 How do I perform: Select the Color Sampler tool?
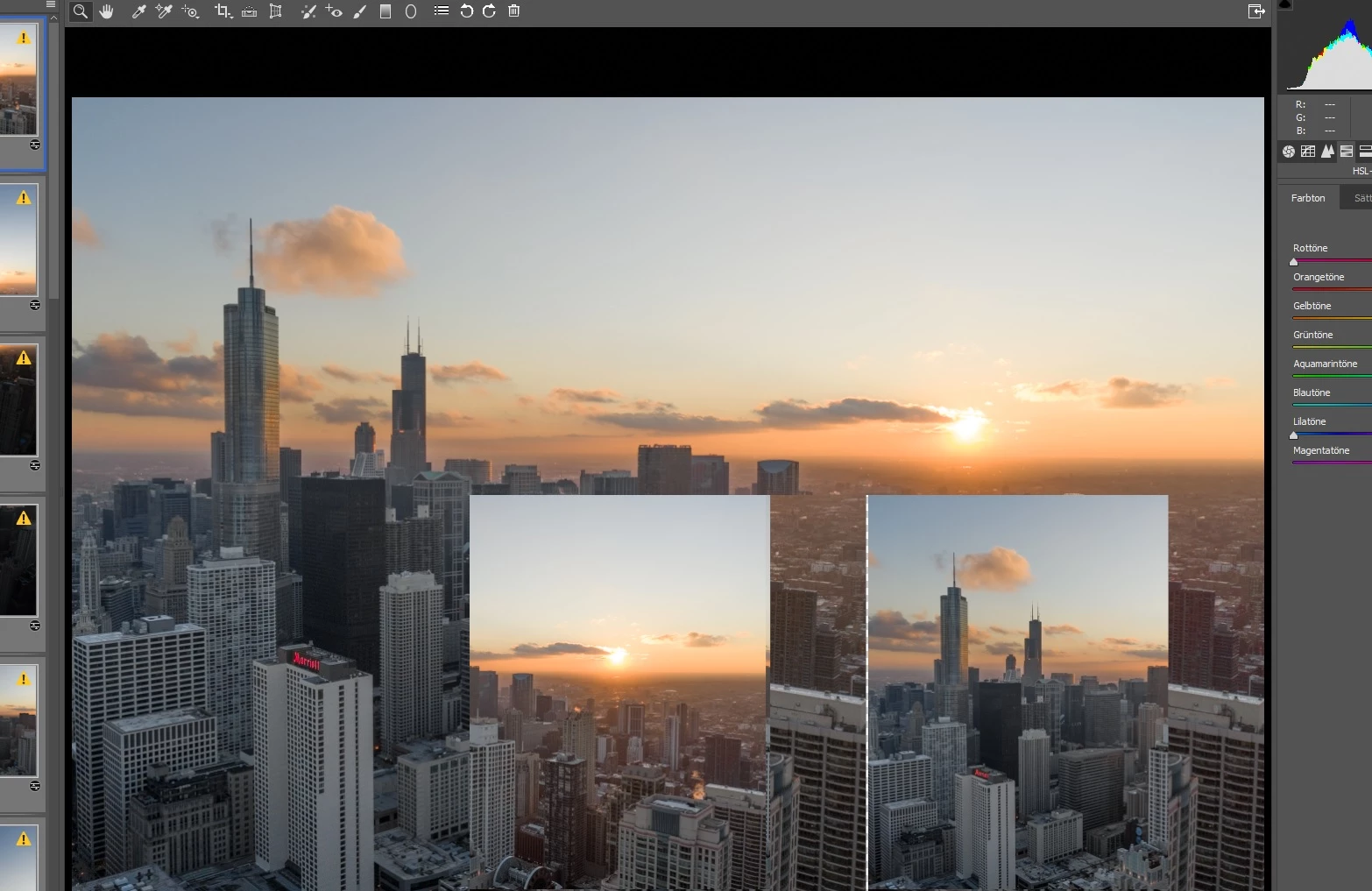point(164,11)
